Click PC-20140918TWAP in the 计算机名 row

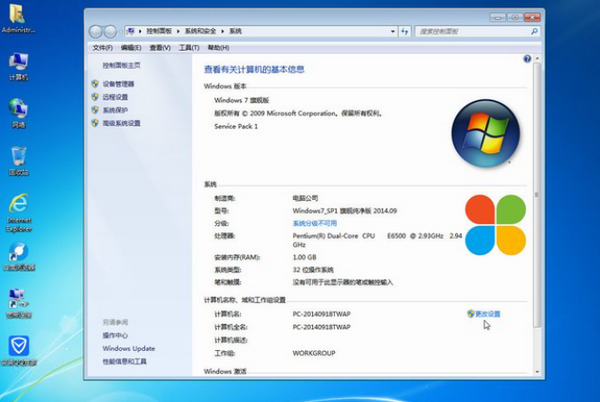click(x=321, y=314)
